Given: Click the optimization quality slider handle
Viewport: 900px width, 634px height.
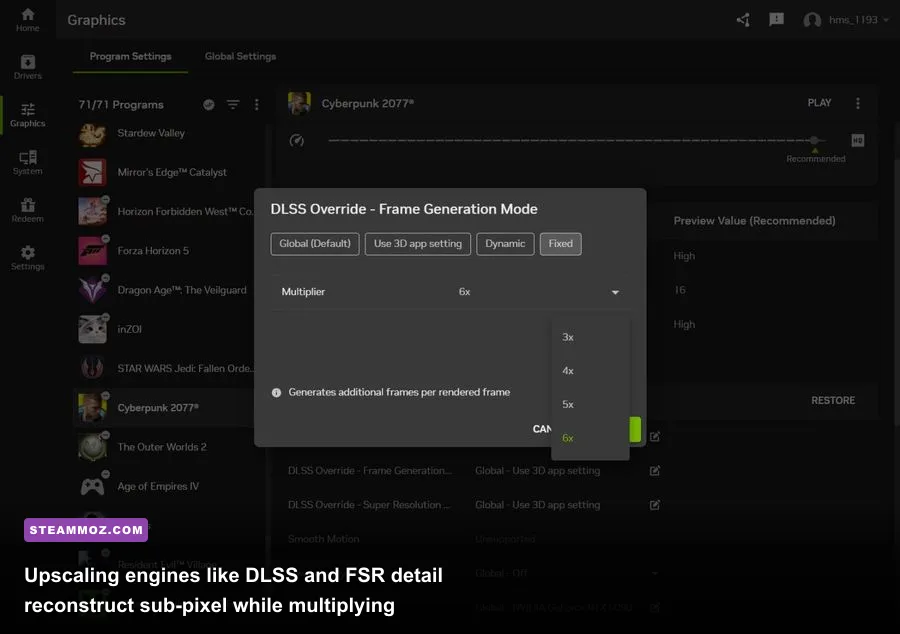Looking at the screenshot, I should click(814, 140).
